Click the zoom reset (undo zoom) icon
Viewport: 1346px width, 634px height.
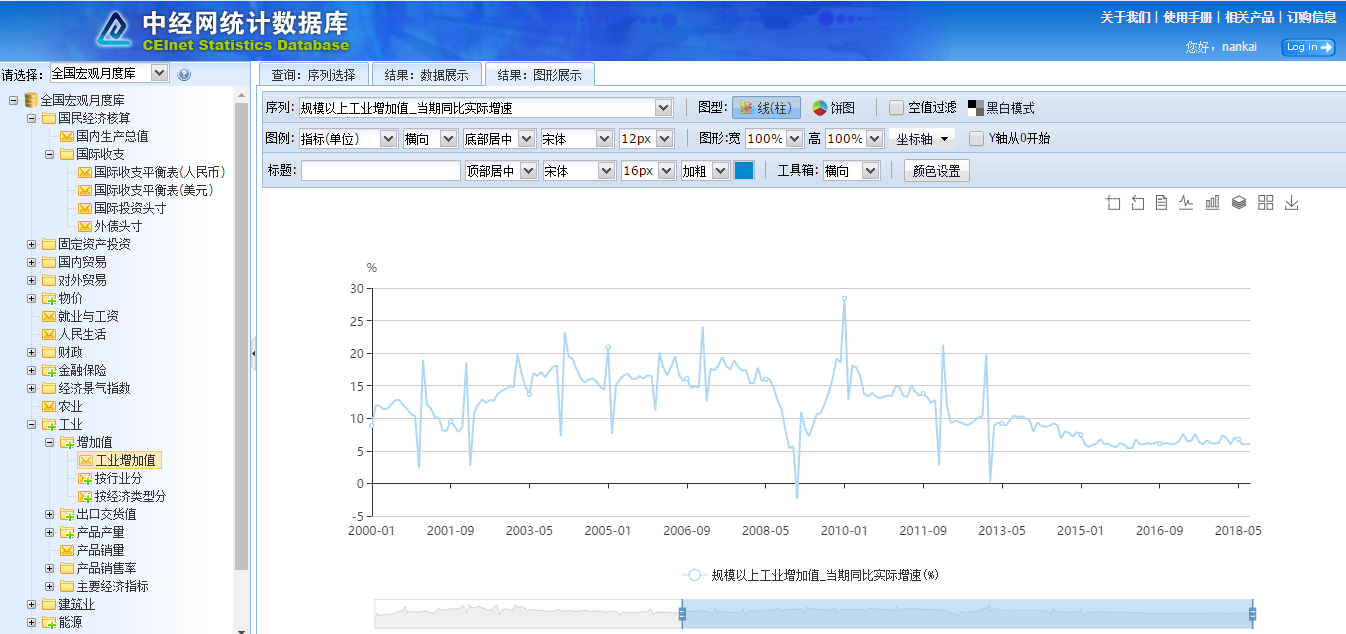tap(1138, 203)
